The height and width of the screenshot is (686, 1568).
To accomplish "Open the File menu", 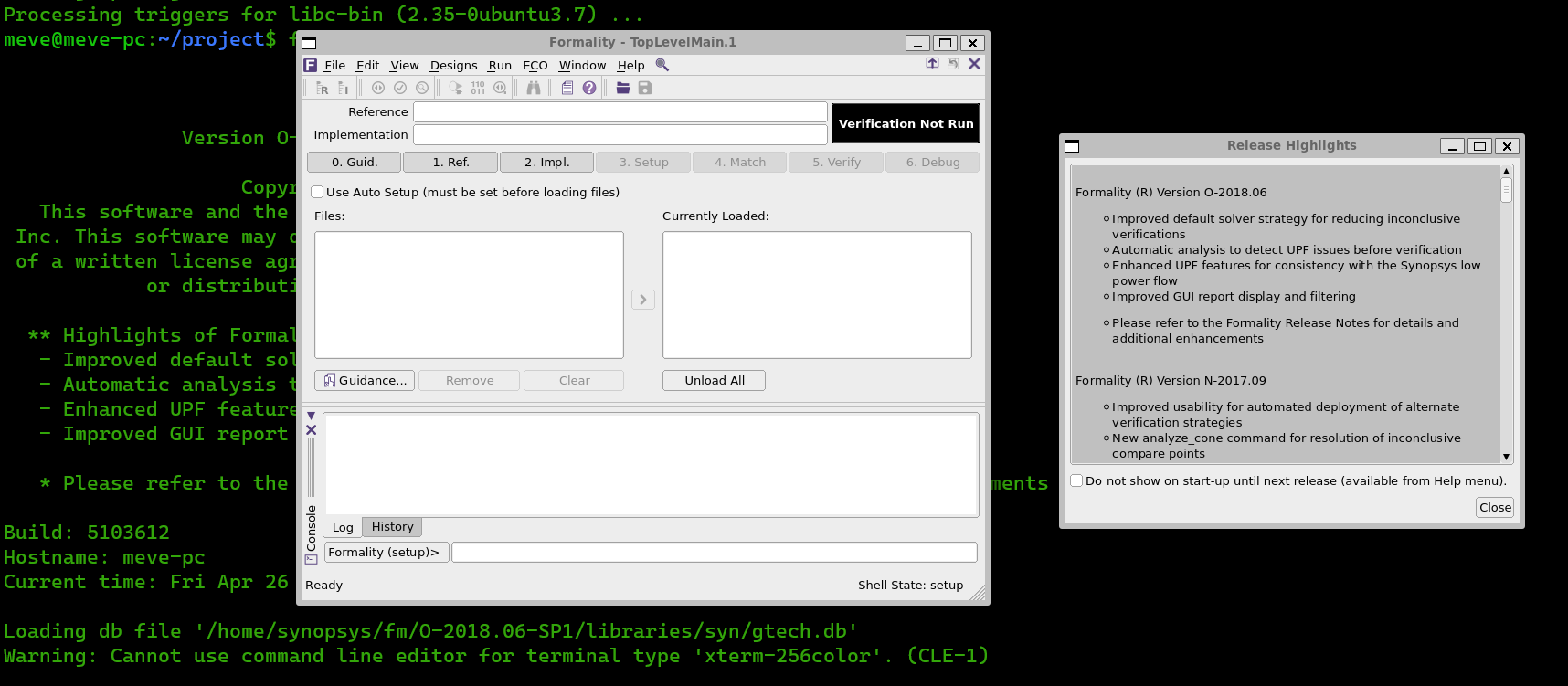I will click(334, 65).
